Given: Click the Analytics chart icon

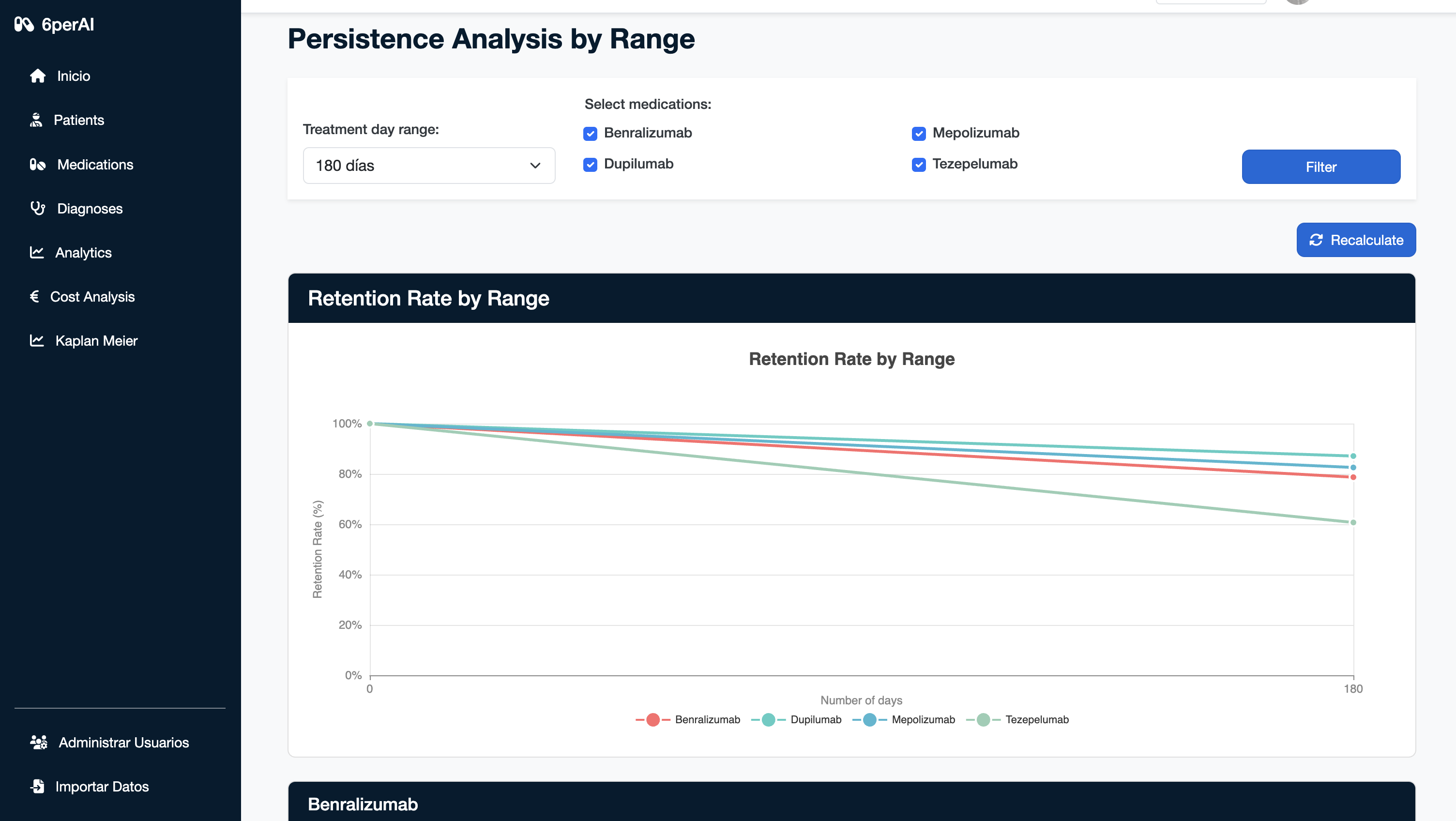Looking at the screenshot, I should [37, 253].
